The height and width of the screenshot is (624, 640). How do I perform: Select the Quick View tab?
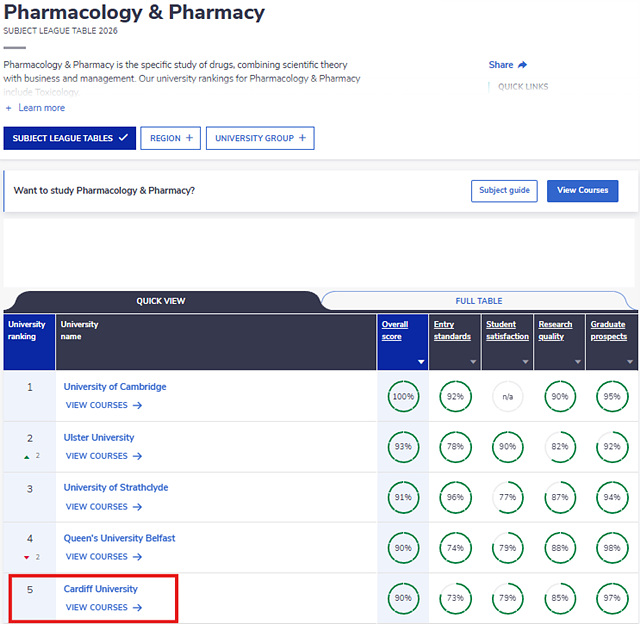(x=161, y=301)
